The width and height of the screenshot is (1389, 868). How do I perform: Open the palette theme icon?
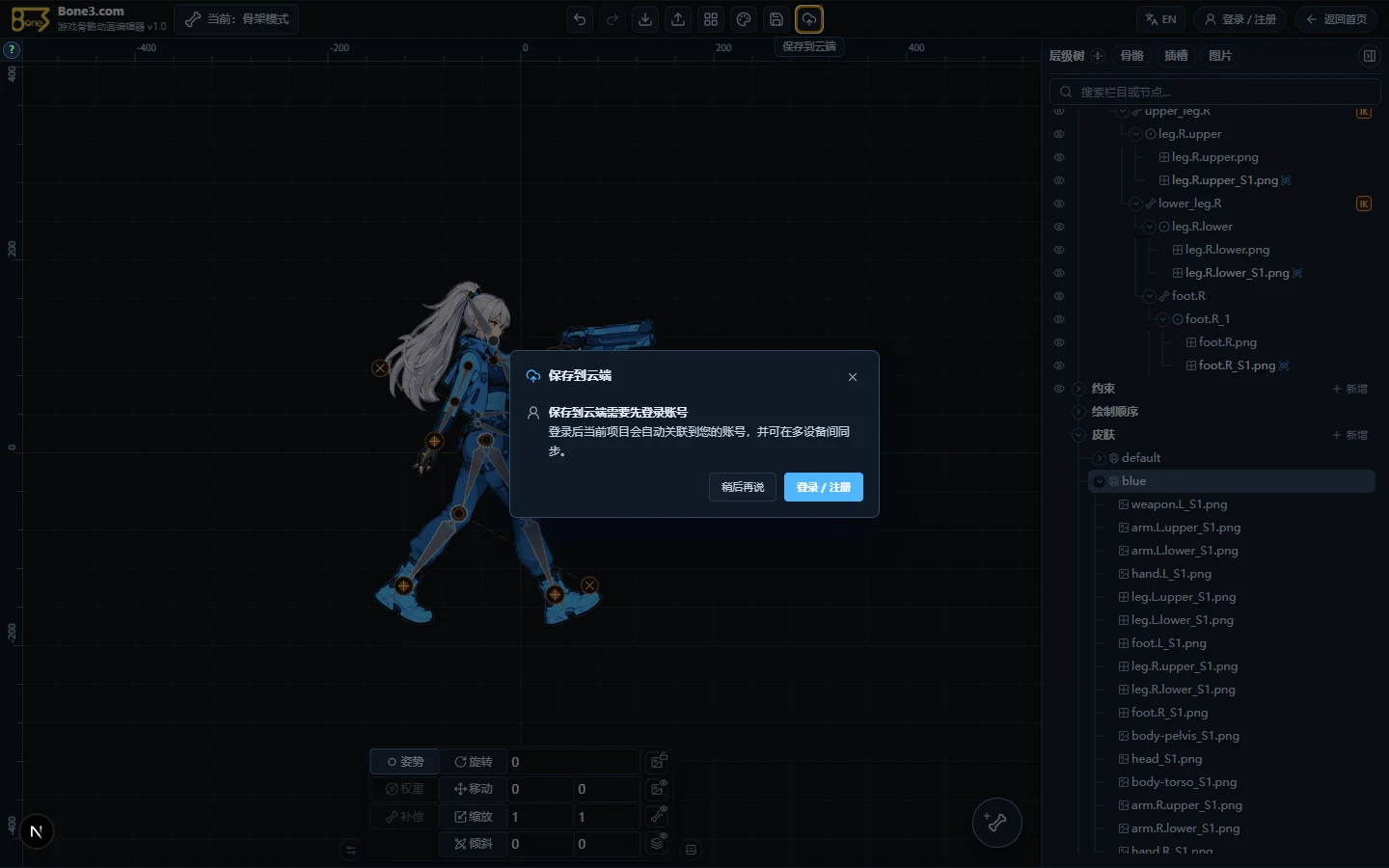click(744, 19)
